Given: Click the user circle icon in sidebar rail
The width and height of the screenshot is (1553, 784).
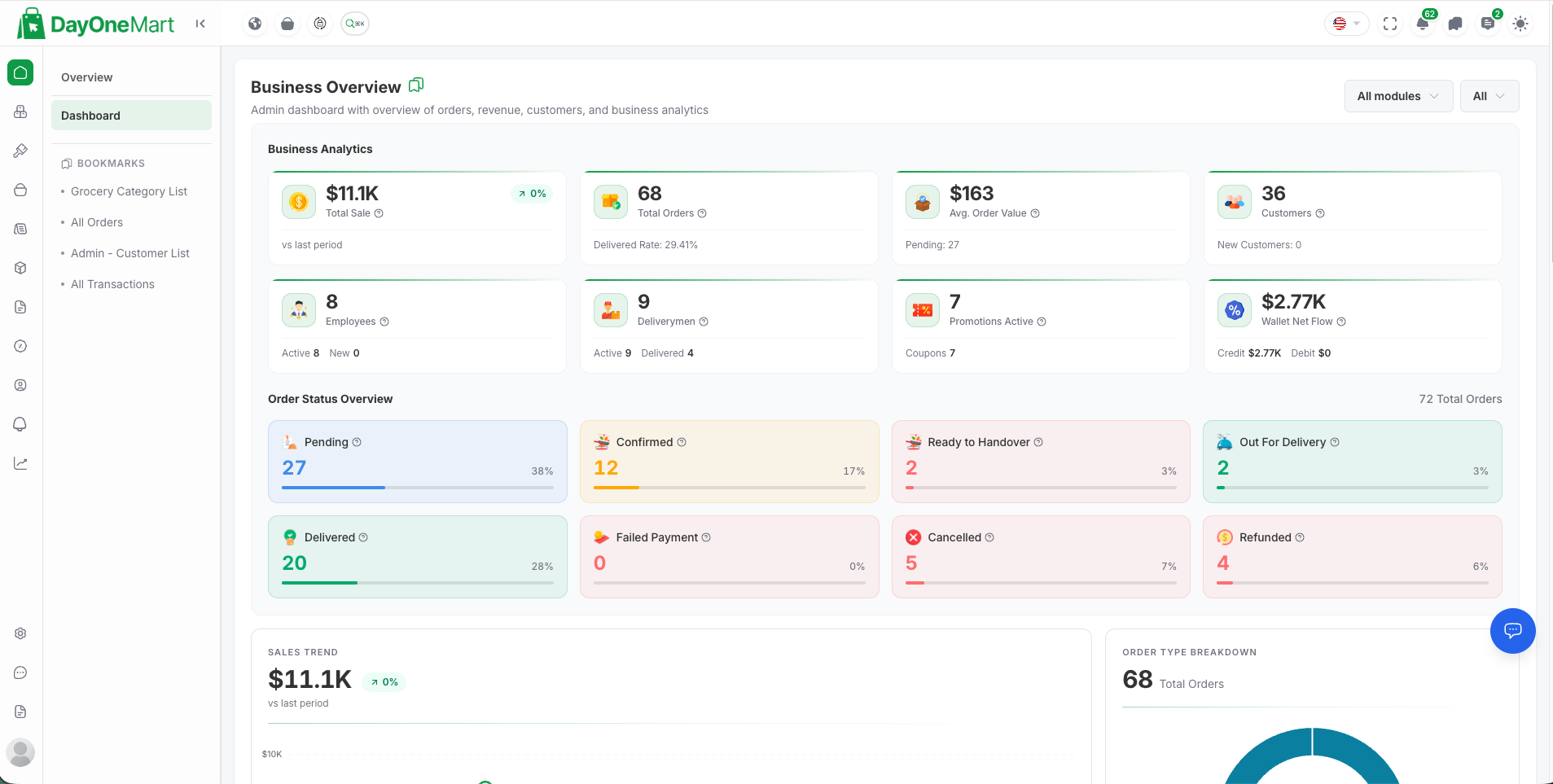Looking at the screenshot, I should (x=20, y=385).
